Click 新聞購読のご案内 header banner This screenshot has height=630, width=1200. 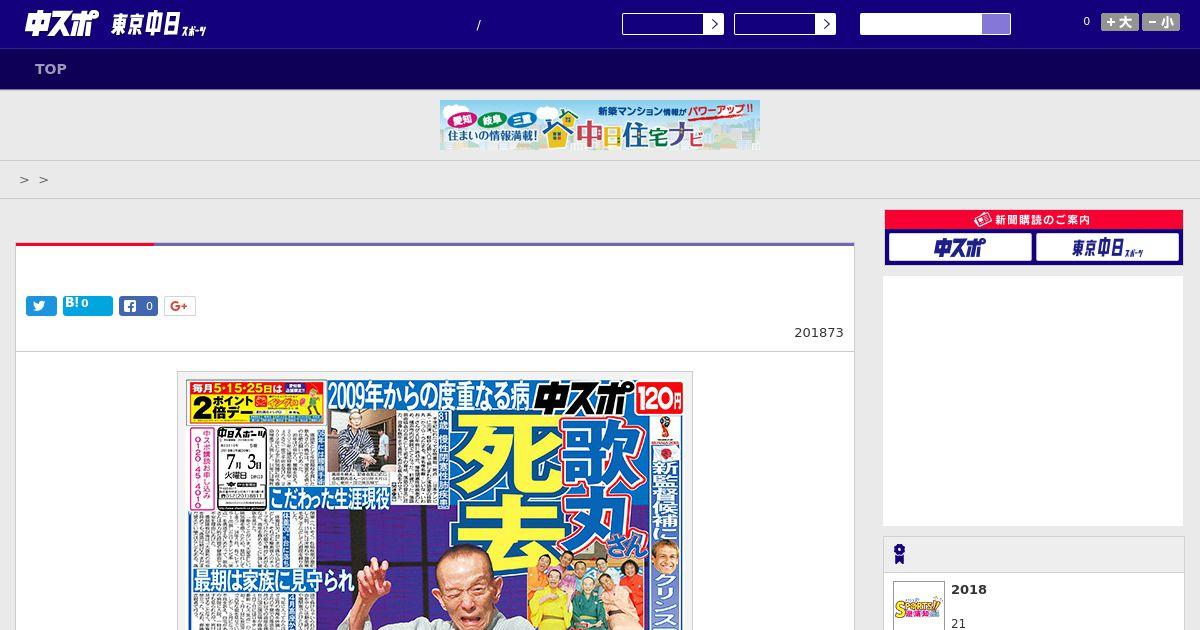pyautogui.click(x=1034, y=219)
